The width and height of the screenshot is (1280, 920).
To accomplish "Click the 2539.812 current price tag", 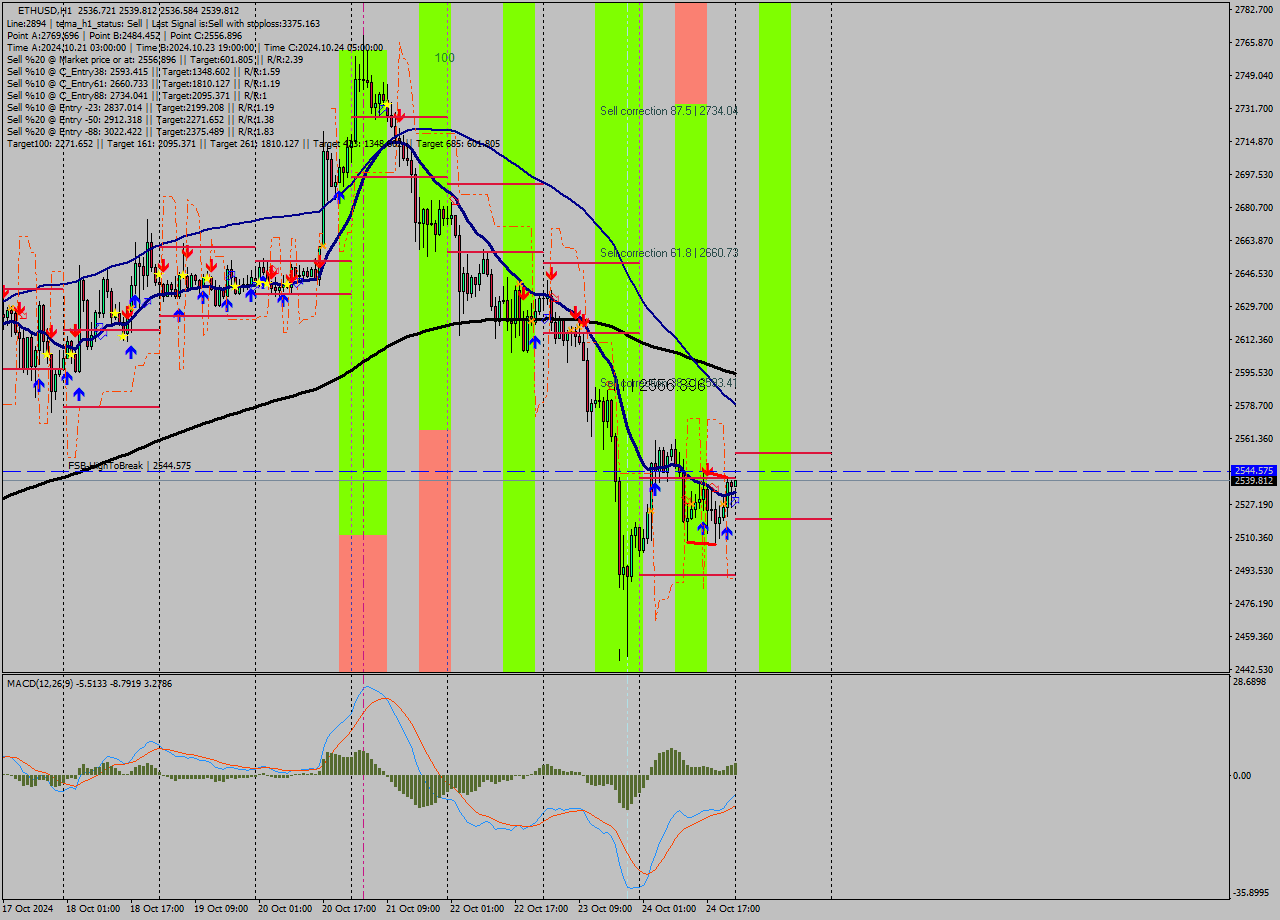I will pyautogui.click(x=1254, y=481).
